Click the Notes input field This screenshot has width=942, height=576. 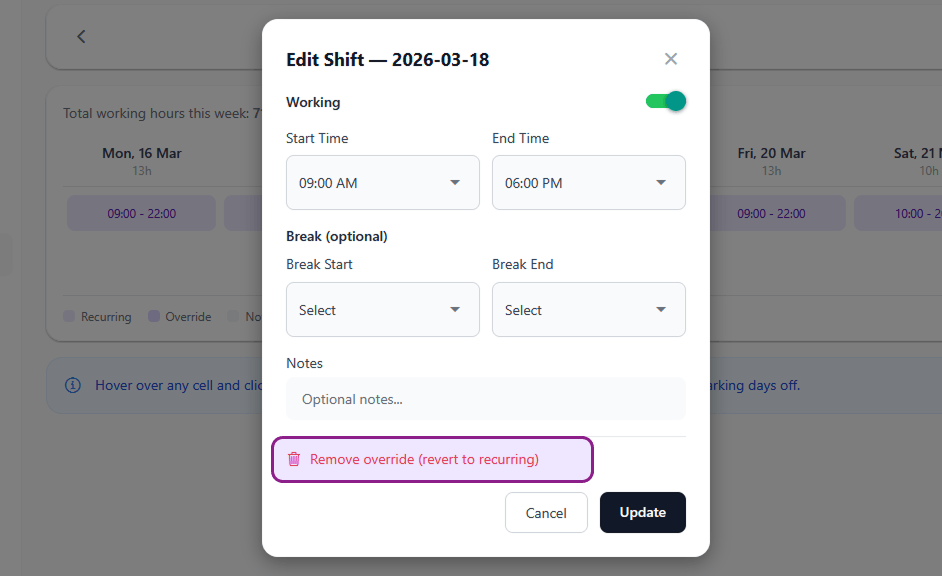tap(486, 399)
